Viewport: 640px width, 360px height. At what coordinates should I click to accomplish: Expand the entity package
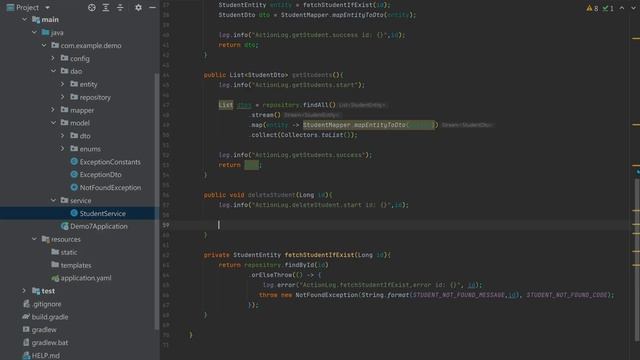point(62,84)
